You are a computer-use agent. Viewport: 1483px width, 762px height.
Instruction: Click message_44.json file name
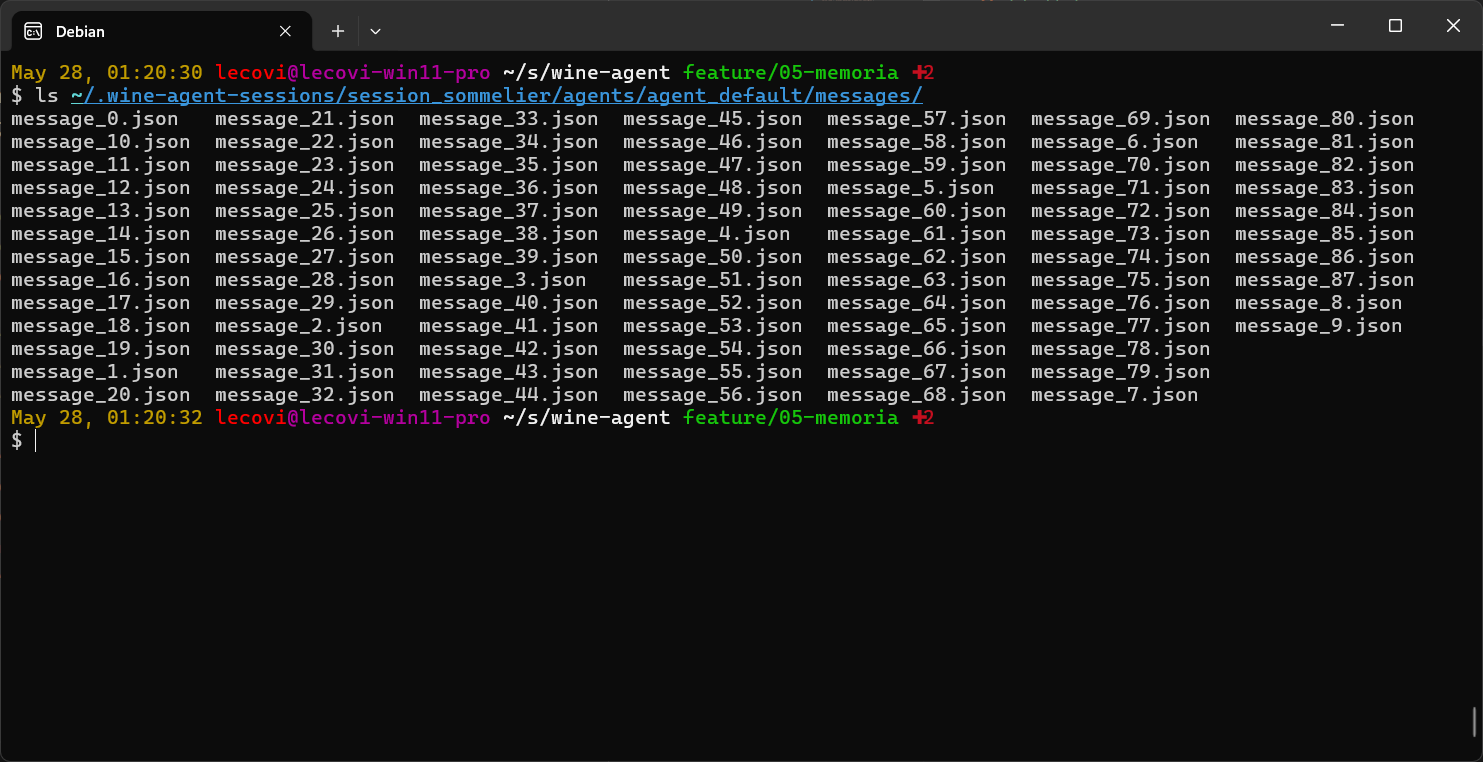click(x=508, y=395)
